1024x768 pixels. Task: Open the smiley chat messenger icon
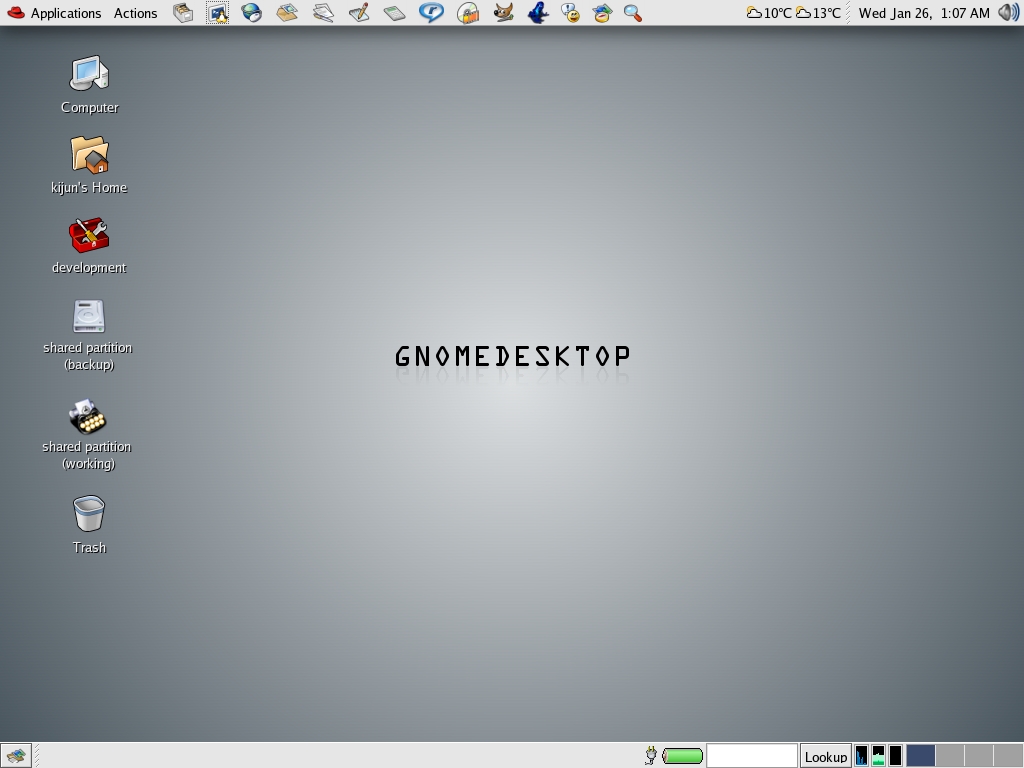[571, 13]
